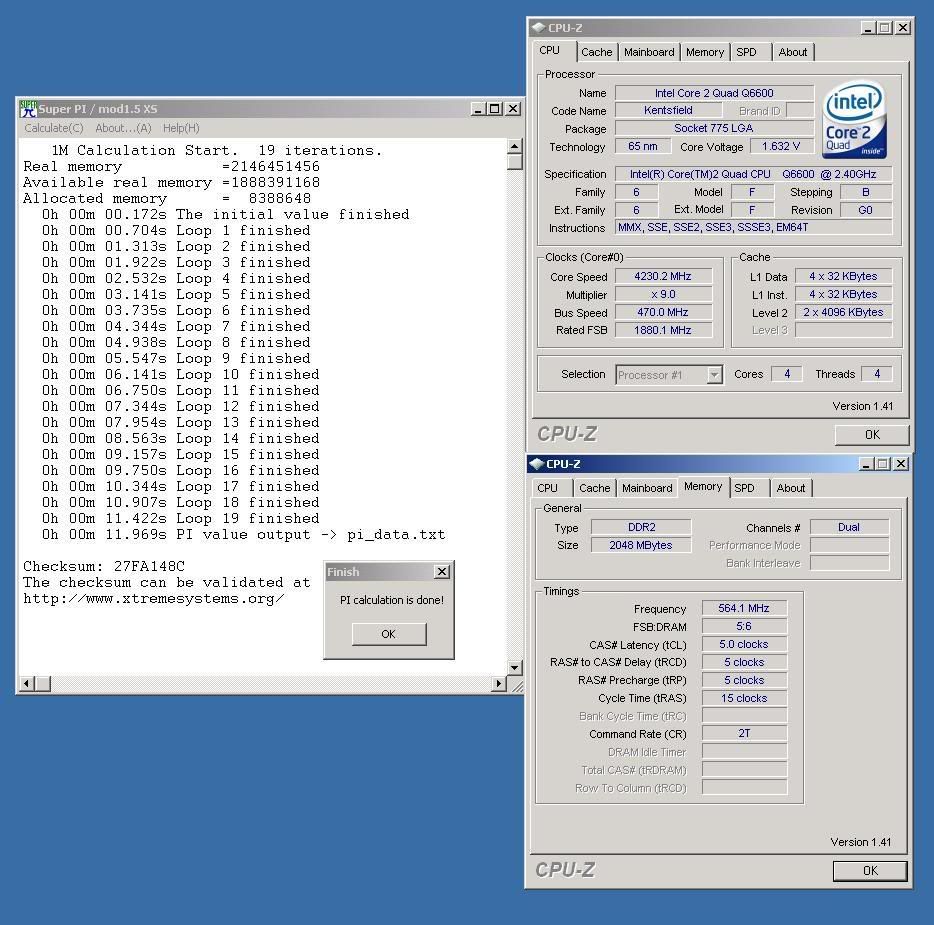The width and height of the screenshot is (934, 925).
Task: Click the PI value output pi_data.txt line
Action: pos(244,534)
